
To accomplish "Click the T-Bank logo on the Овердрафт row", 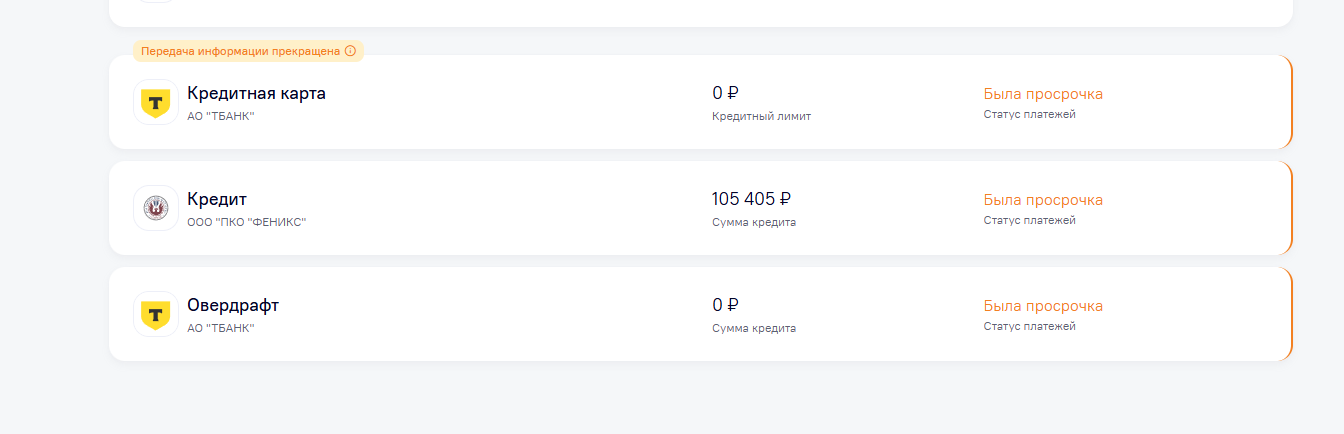I will pyautogui.click(x=155, y=314).
